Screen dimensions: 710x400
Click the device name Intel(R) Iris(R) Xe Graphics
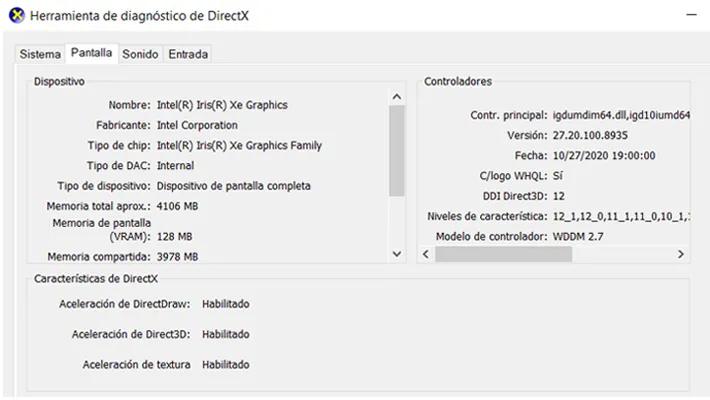pyautogui.click(x=222, y=105)
